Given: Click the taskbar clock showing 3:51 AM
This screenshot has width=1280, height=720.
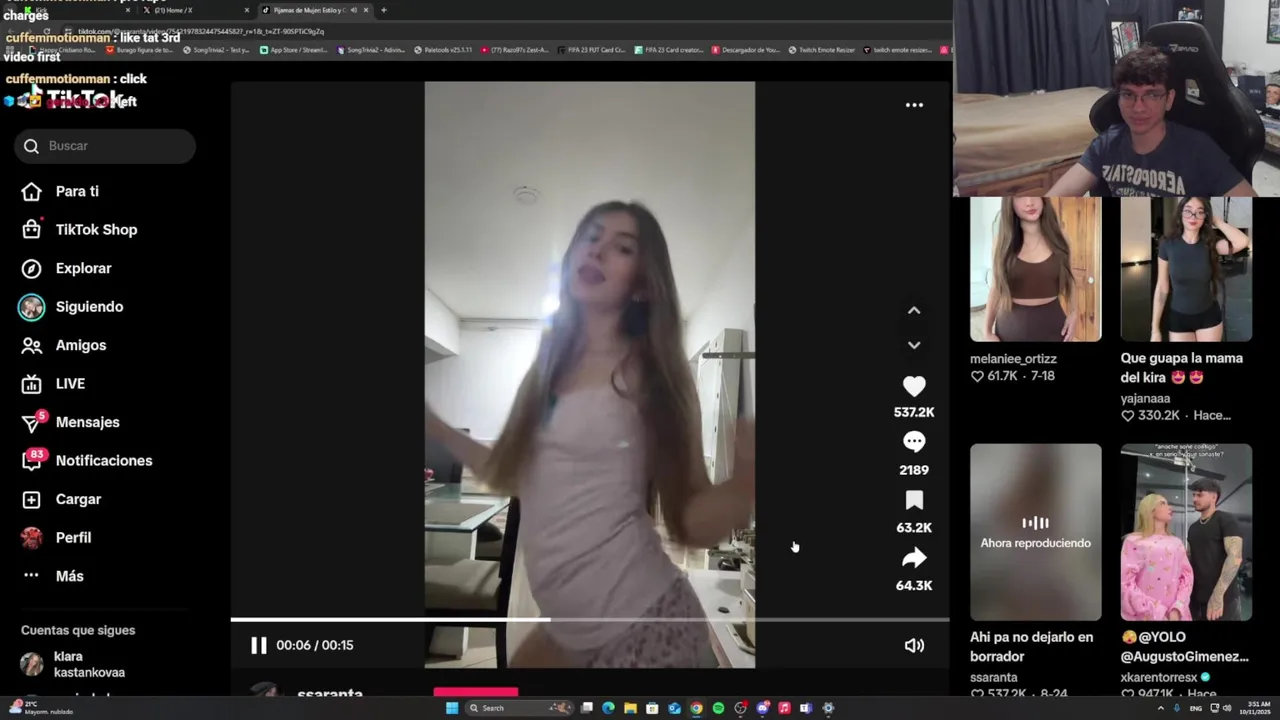Looking at the screenshot, I should [x=1257, y=708].
